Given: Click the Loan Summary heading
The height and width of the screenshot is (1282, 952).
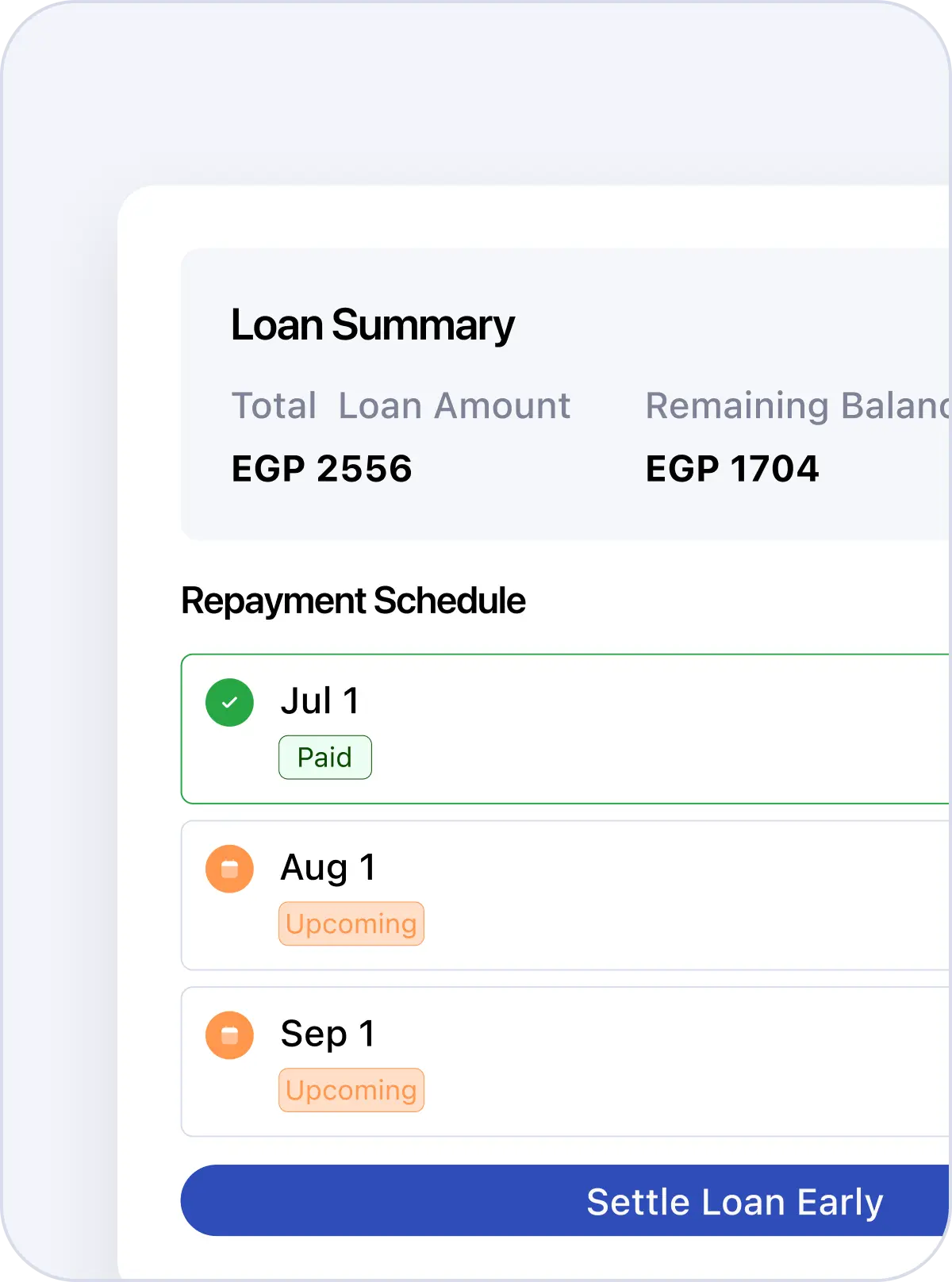Looking at the screenshot, I should tap(372, 325).
